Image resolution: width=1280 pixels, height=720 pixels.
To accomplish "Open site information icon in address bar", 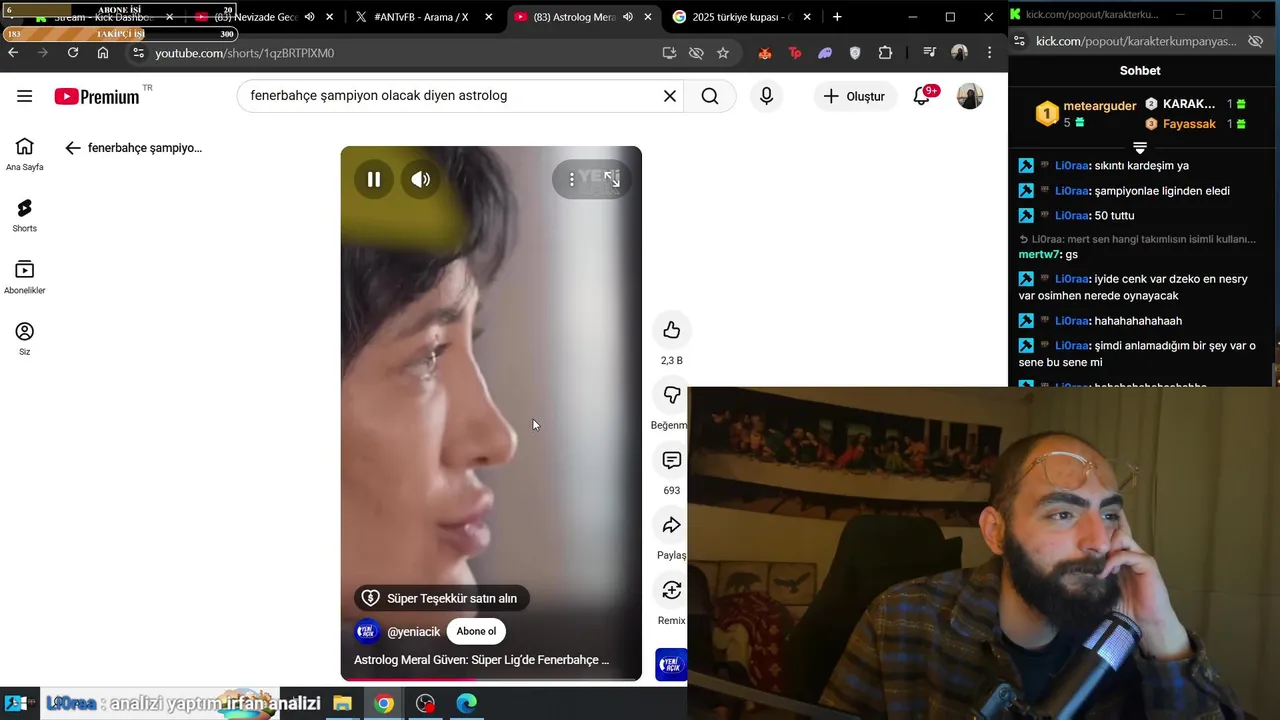I will point(138,53).
